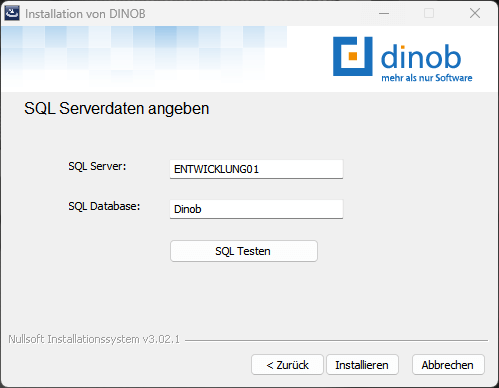Click the 'SQL Server:' label

97,166
